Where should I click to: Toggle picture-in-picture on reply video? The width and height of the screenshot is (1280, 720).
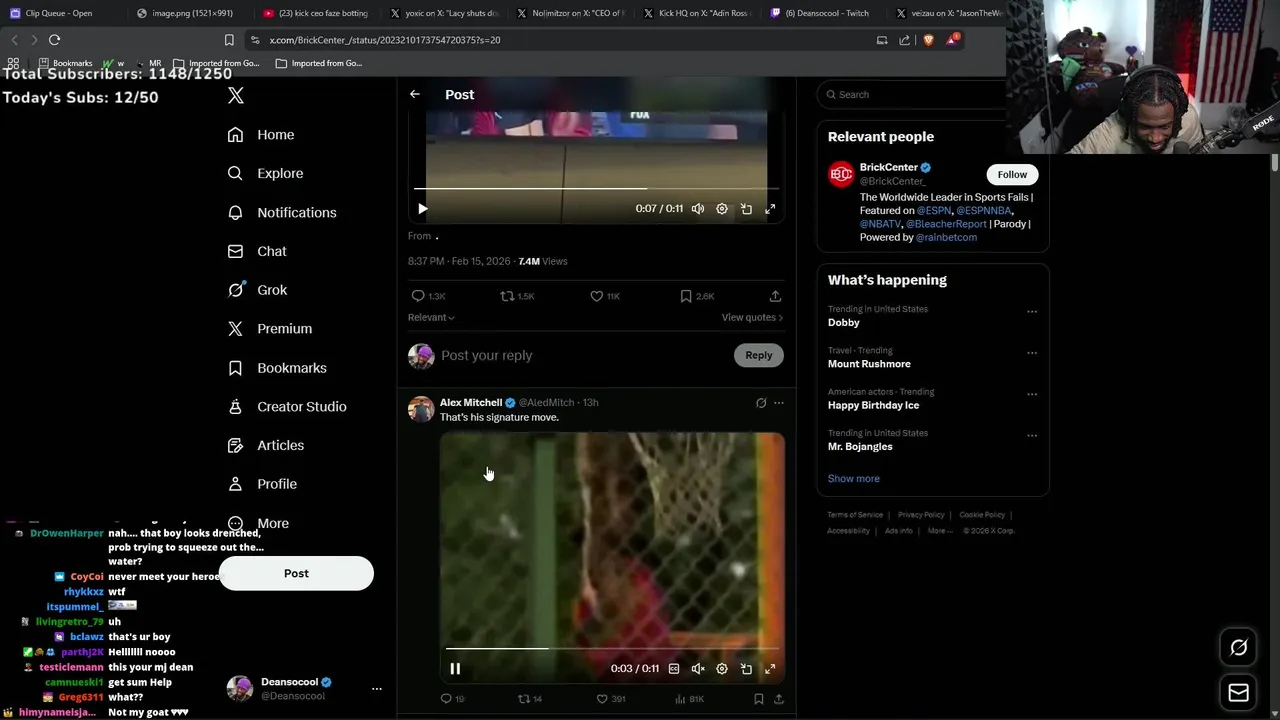(x=746, y=669)
